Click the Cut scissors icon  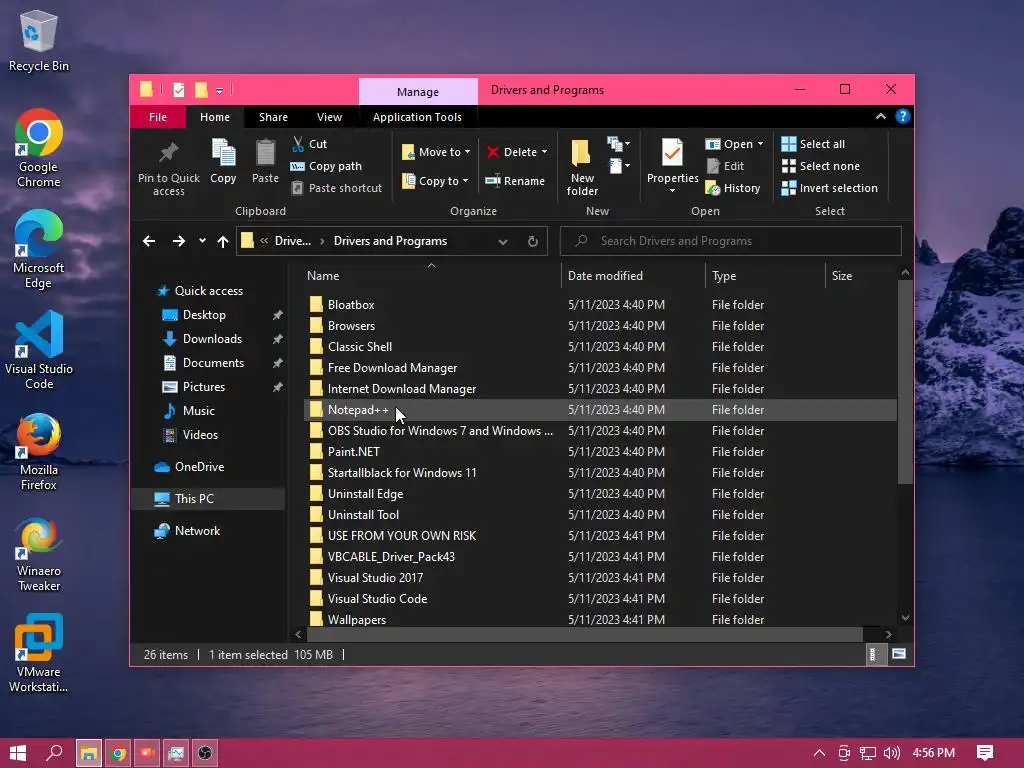click(298, 144)
